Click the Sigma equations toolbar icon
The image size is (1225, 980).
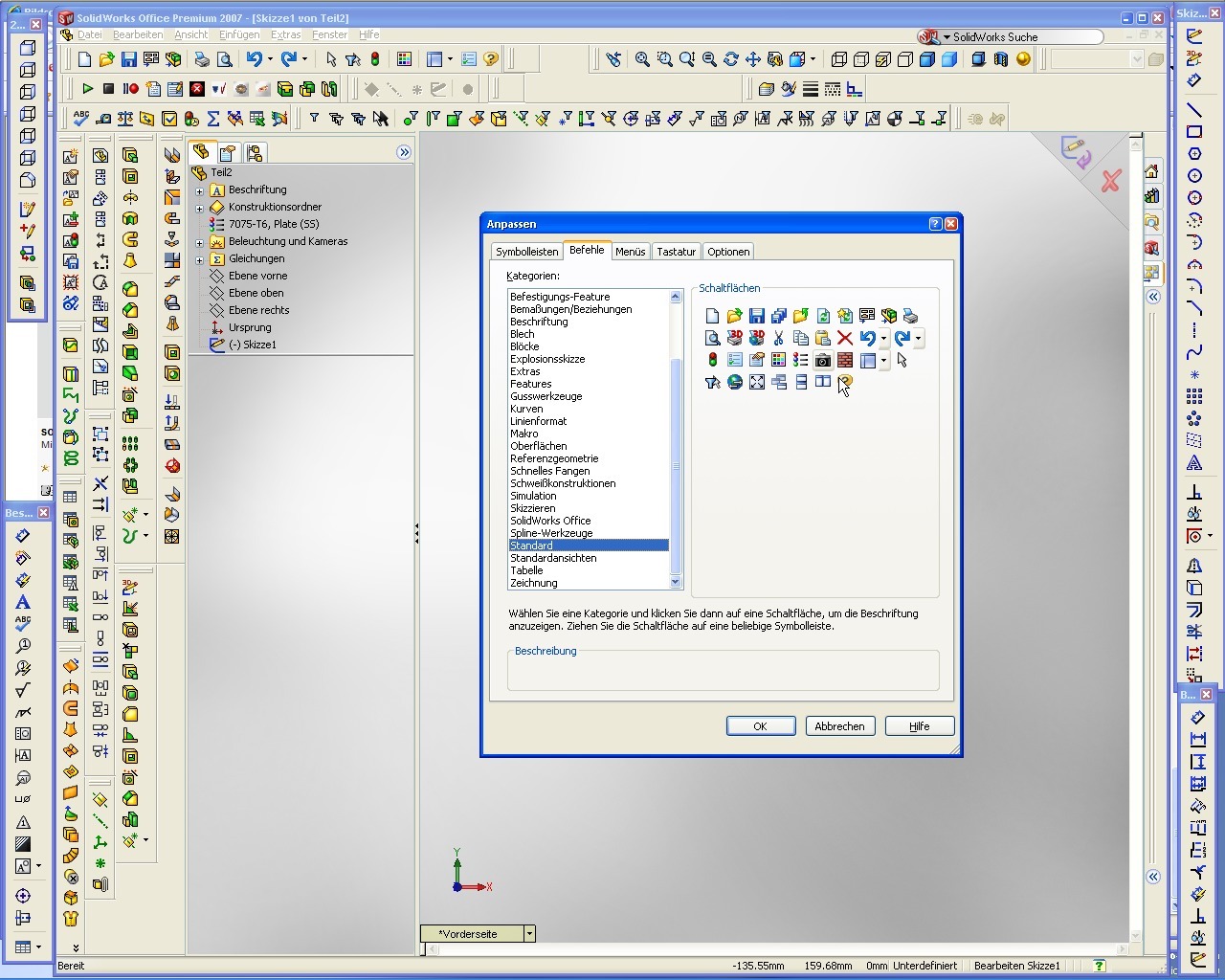coord(213,119)
